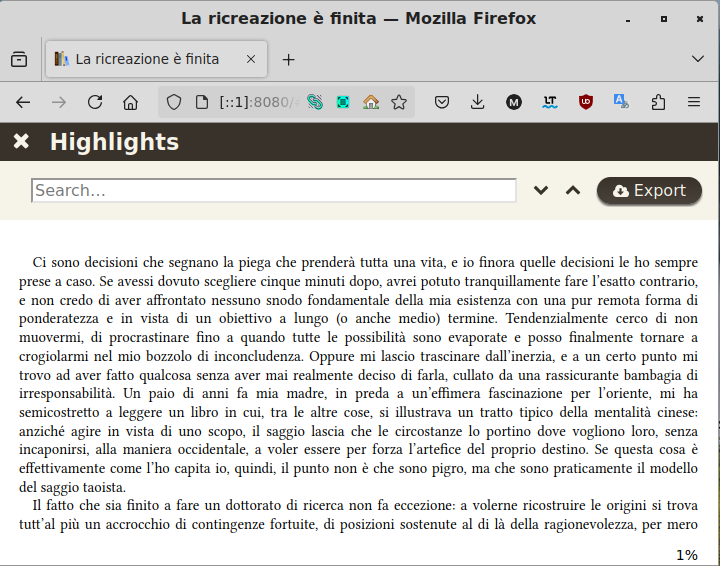Click the word "semicostretto" in the text

tap(59, 413)
